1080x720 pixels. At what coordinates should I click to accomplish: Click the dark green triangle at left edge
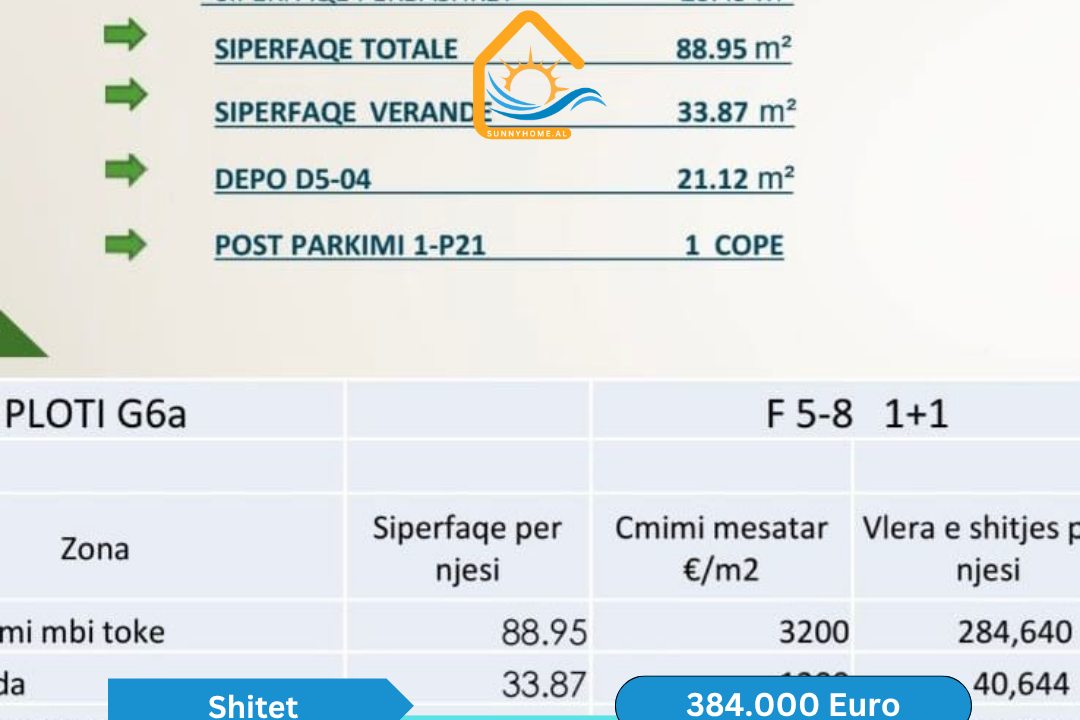tap(20, 335)
